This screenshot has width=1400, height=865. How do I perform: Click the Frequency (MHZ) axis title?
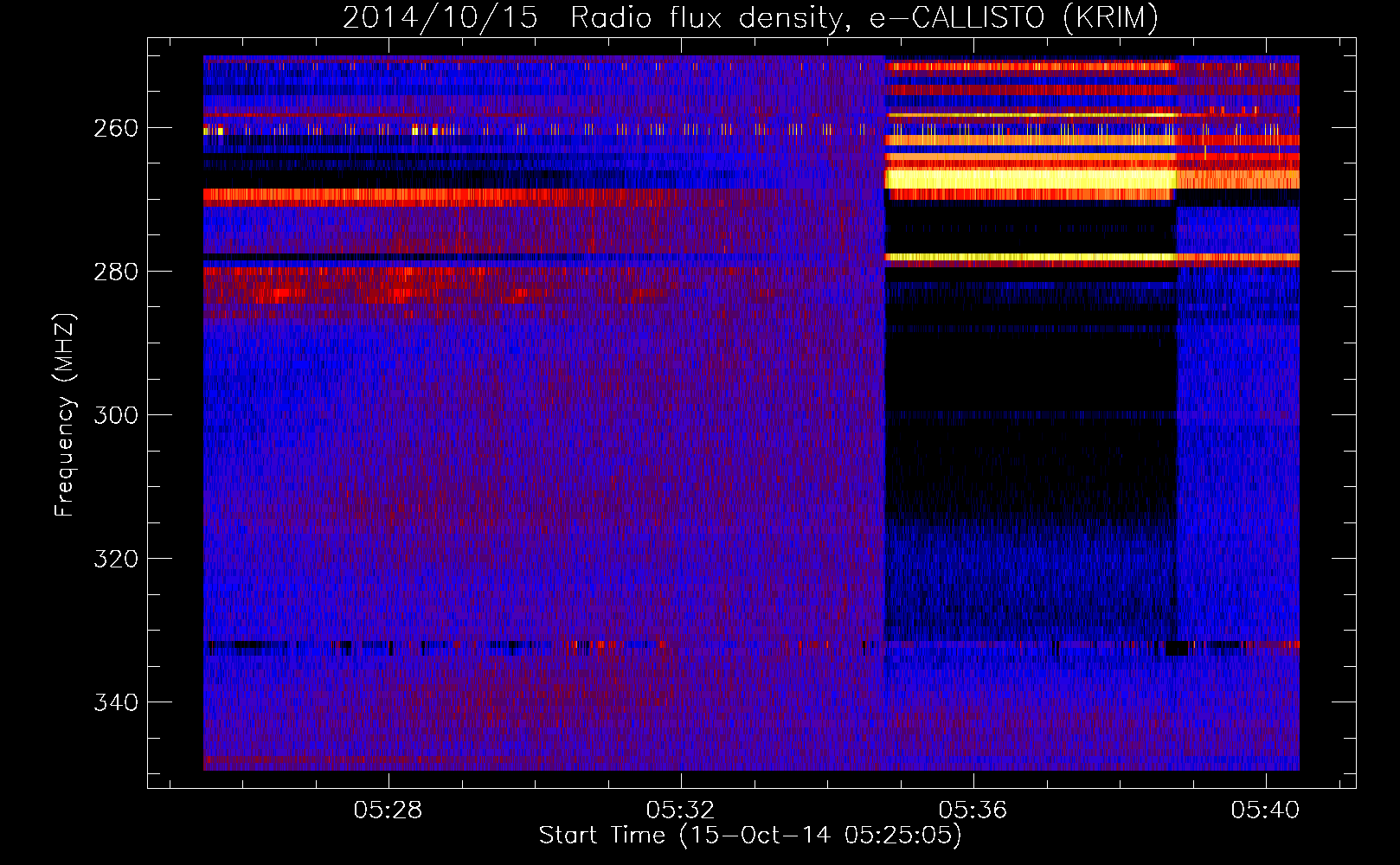point(65,415)
